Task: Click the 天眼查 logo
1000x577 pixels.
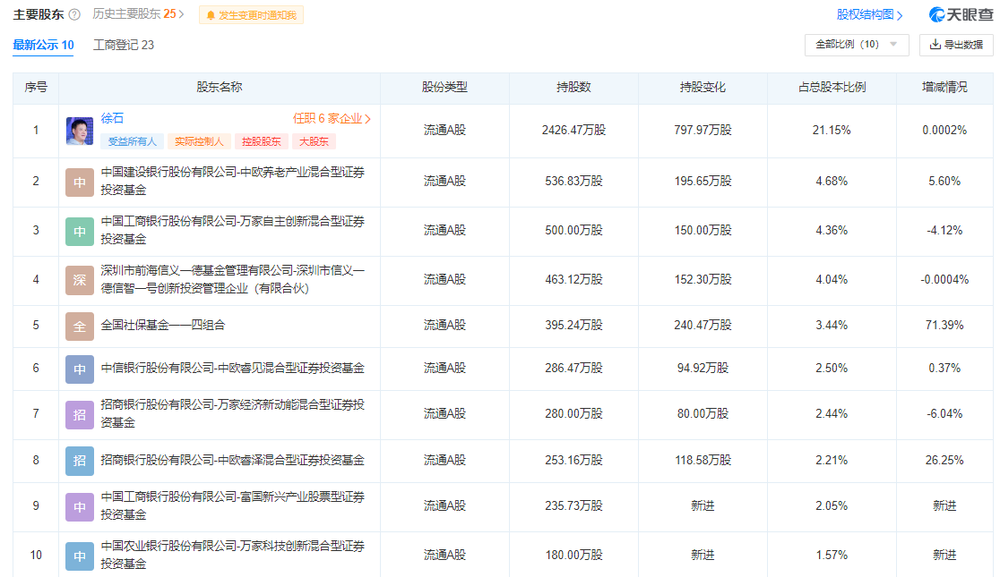Action: coord(960,15)
